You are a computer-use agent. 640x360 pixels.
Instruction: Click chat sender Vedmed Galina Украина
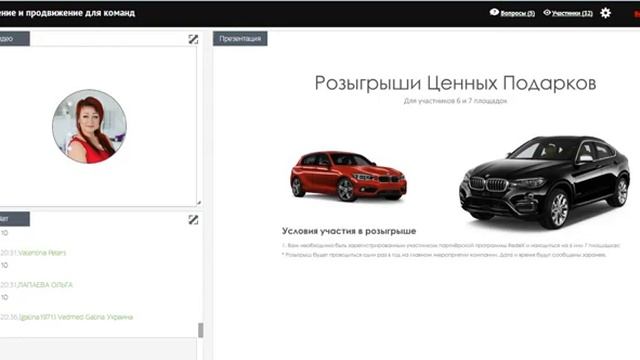point(76,317)
